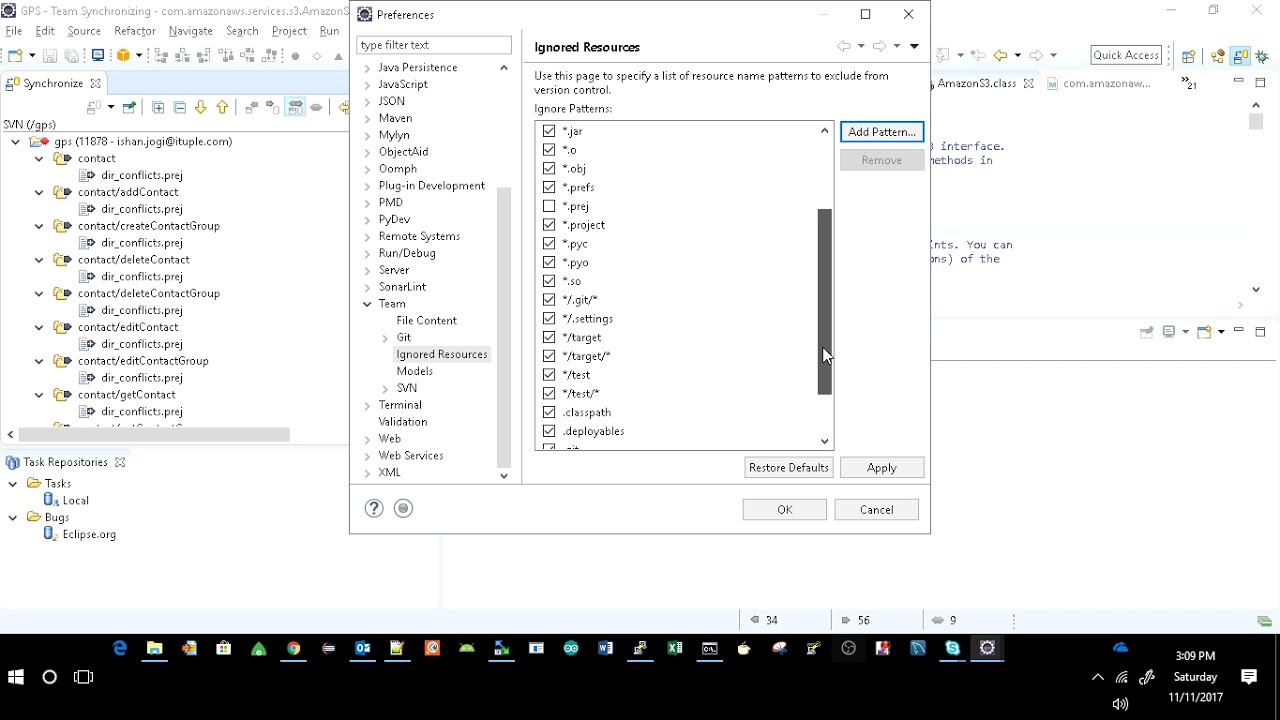Click Expand All icon in Synchronize view
Screen dimensions: 1280x720
click(x=158, y=107)
